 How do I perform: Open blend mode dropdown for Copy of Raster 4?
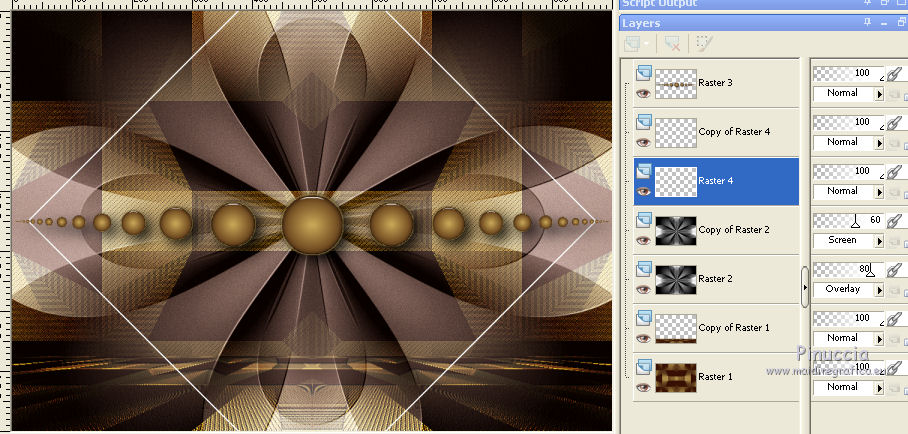coord(879,143)
